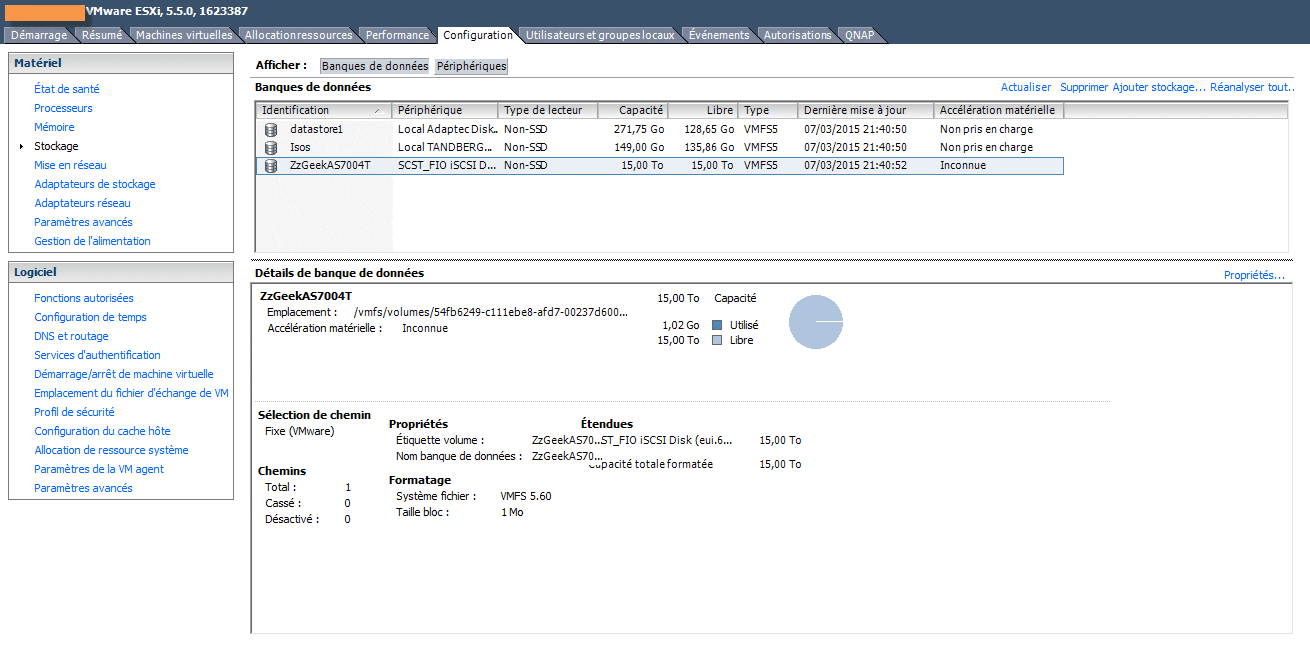Viewport: 1310px width, 655px height.
Task: Sort by Type de lecteur column
Action: 548,110
